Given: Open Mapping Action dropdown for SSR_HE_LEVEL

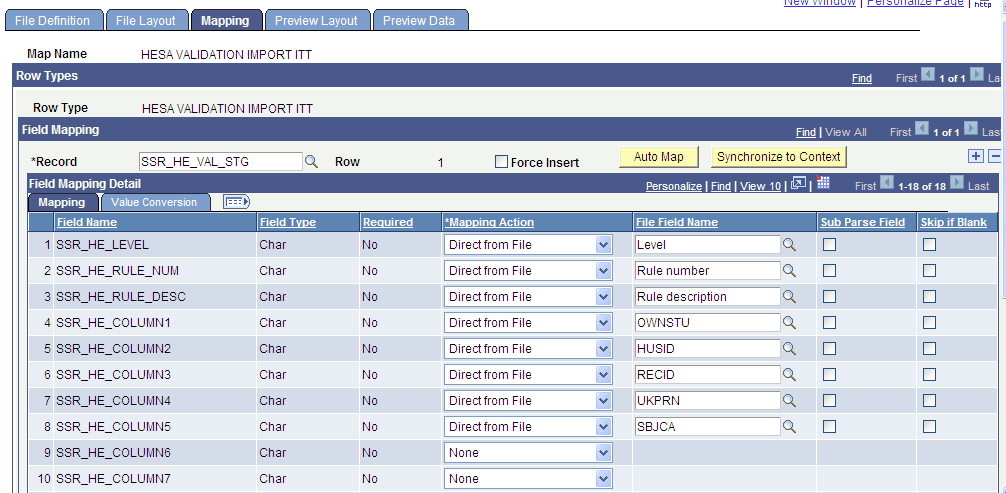Looking at the screenshot, I should pos(528,245).
